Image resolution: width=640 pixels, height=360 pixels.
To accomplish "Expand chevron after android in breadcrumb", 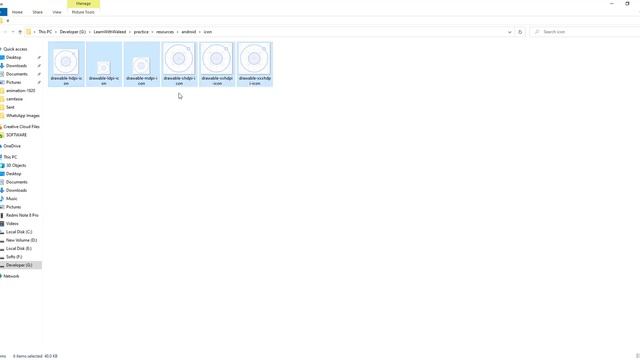I will click(x=200, y=32).
